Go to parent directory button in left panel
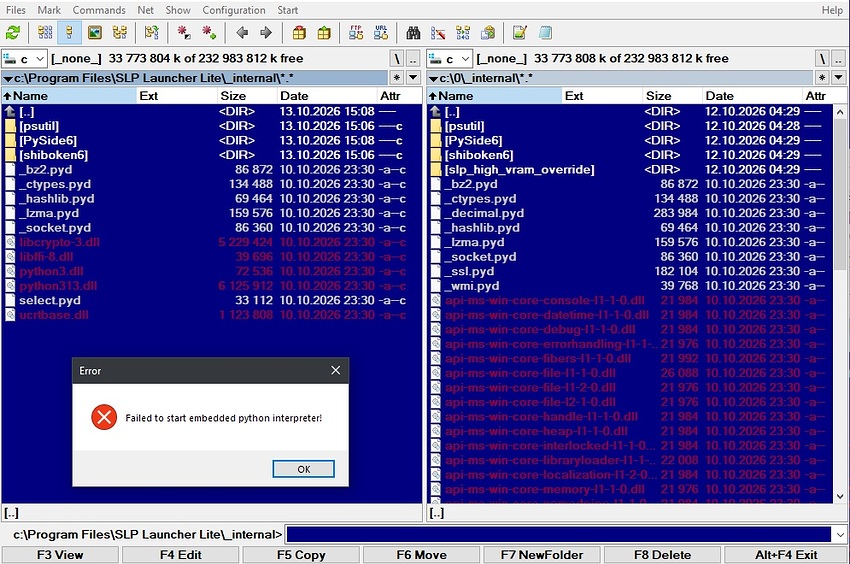 (x=413, y=59)
